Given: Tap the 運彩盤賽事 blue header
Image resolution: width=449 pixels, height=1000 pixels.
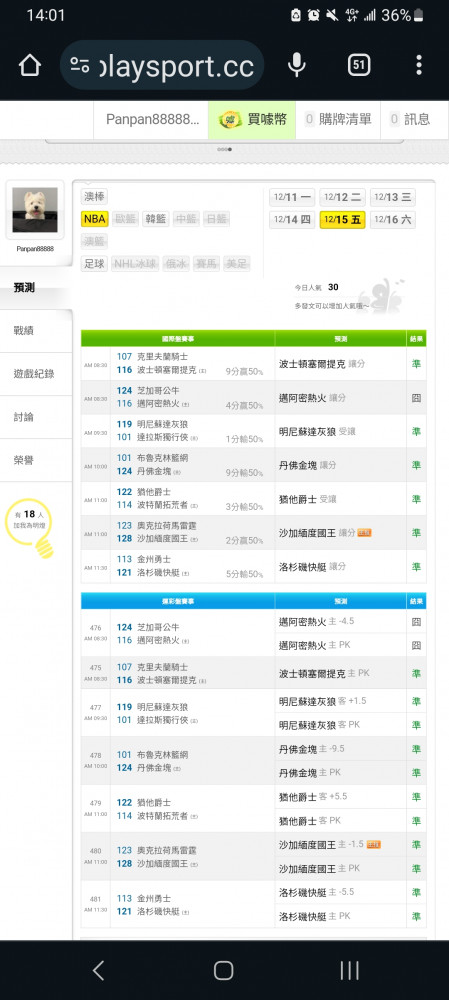Looking at the screenshot, I should click(178, 601).
